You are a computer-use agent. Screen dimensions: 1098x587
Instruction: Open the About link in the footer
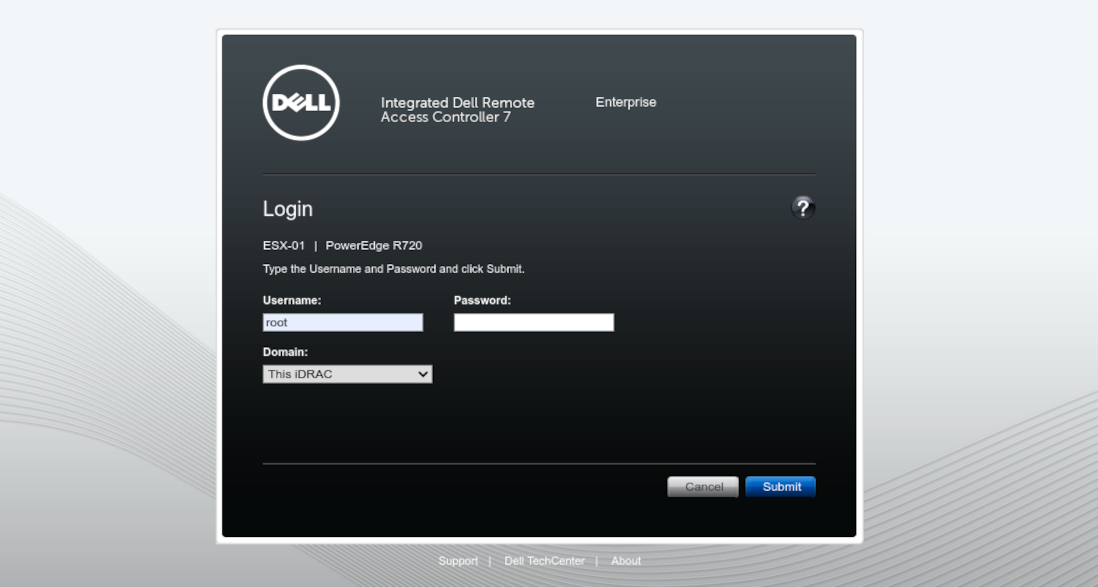point(626,561)
